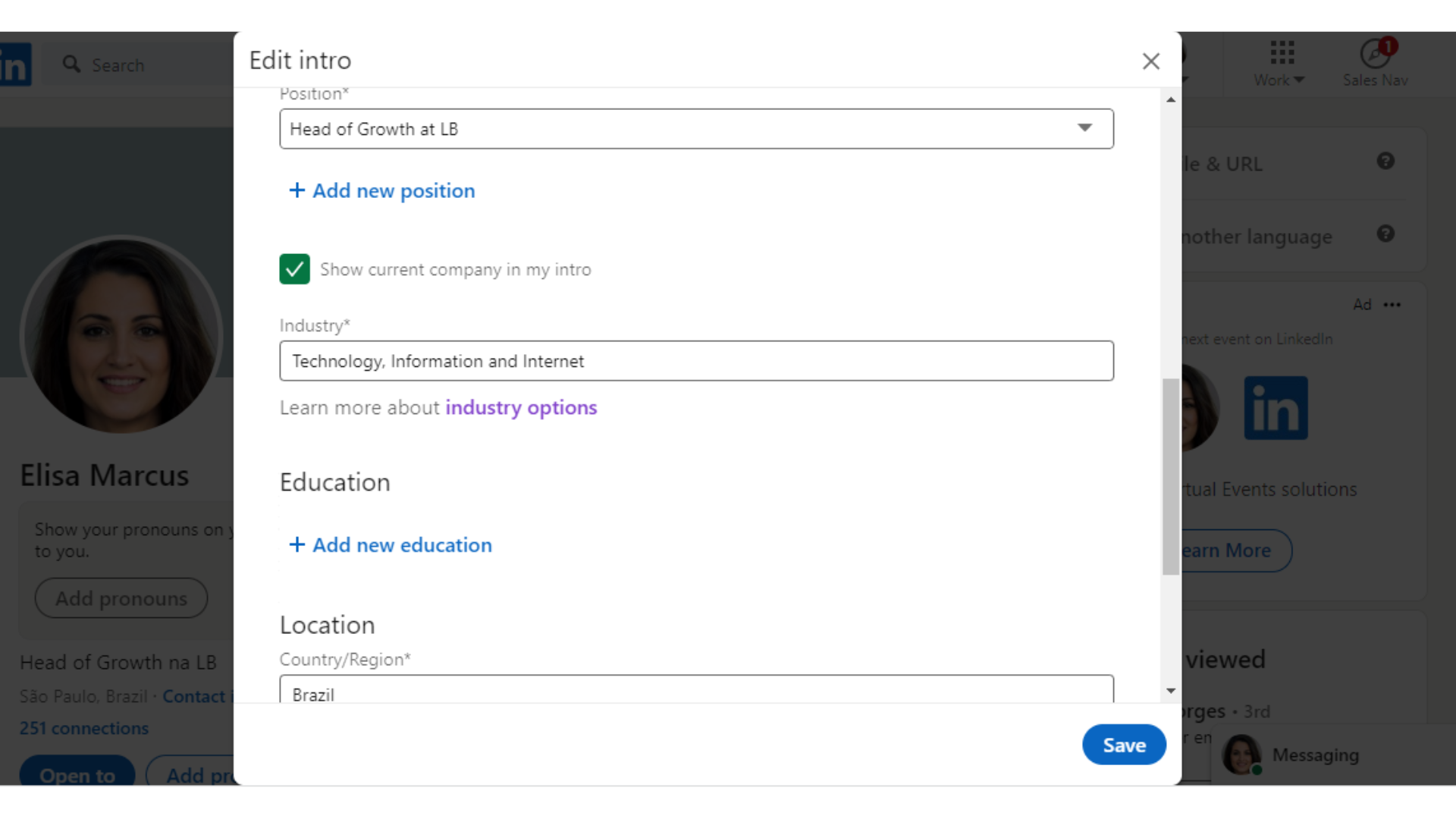Open the industry options link

click(x=521, y=408)
